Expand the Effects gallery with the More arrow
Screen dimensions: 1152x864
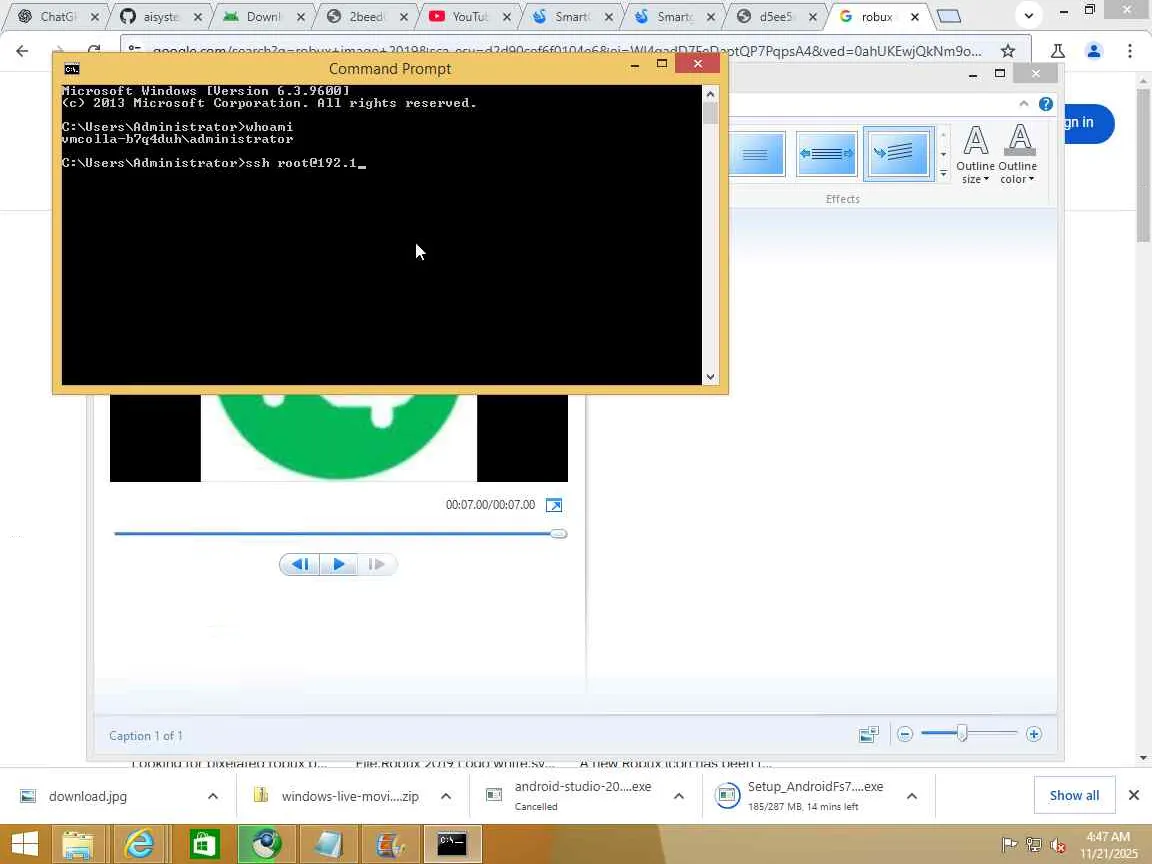coord(943,173)
